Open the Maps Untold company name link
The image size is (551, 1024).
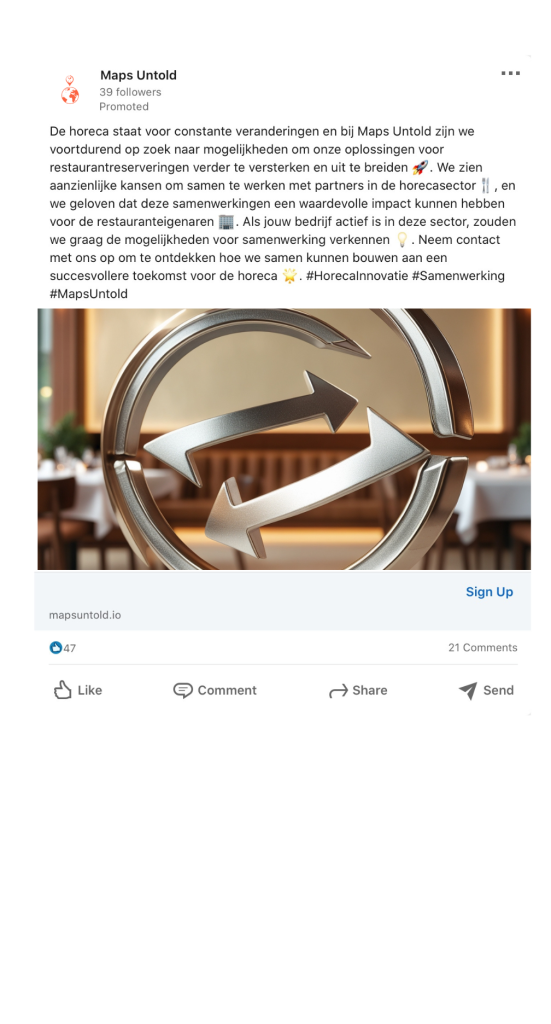click(138, 75)
